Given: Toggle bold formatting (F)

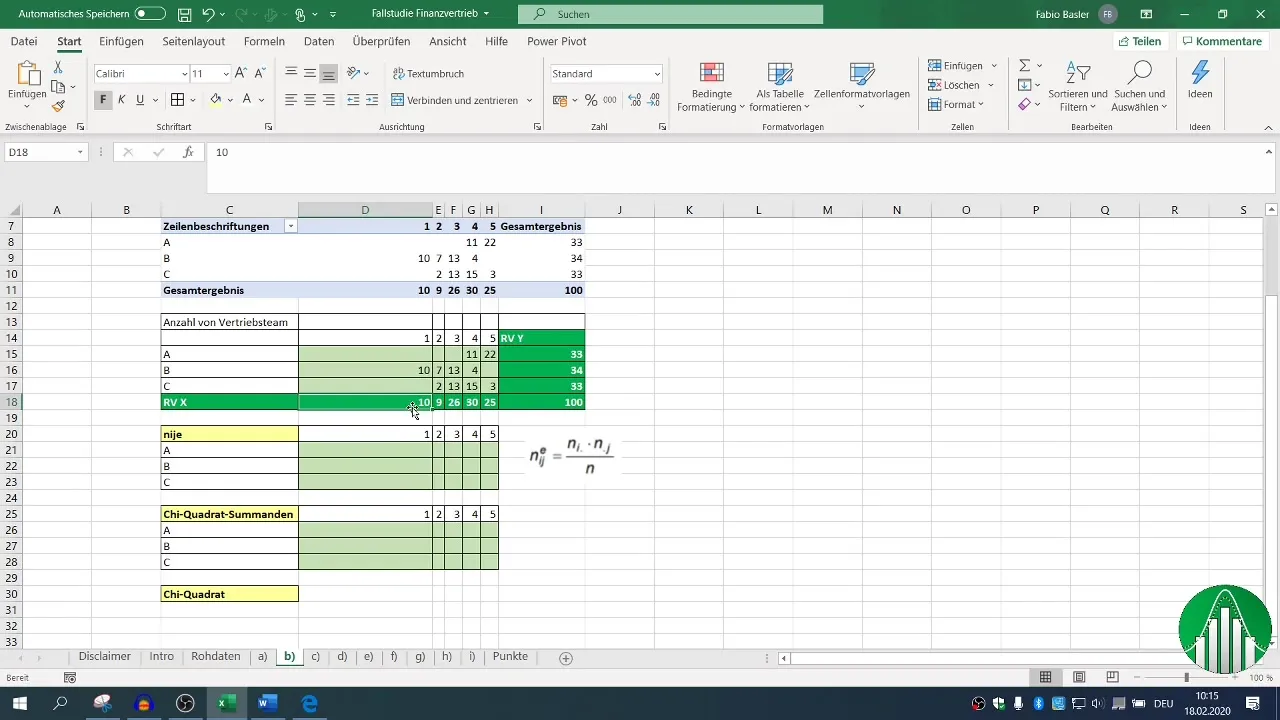Looking at the screenshot, I should (x=103, y=100).
